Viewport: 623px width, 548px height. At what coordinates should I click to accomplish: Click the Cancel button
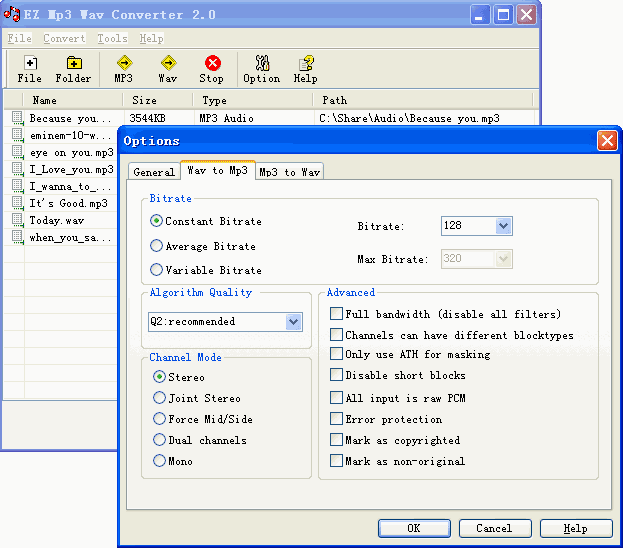(x=494, y=528)
